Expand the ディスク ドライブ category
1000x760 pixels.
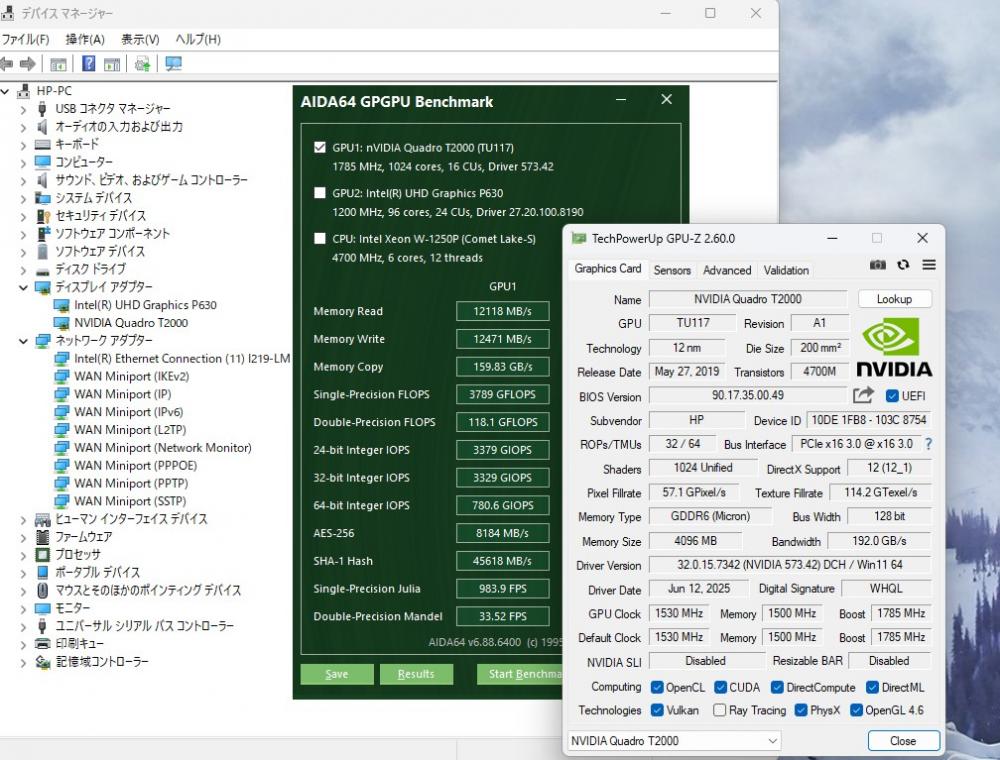click(x=24, y=270)
